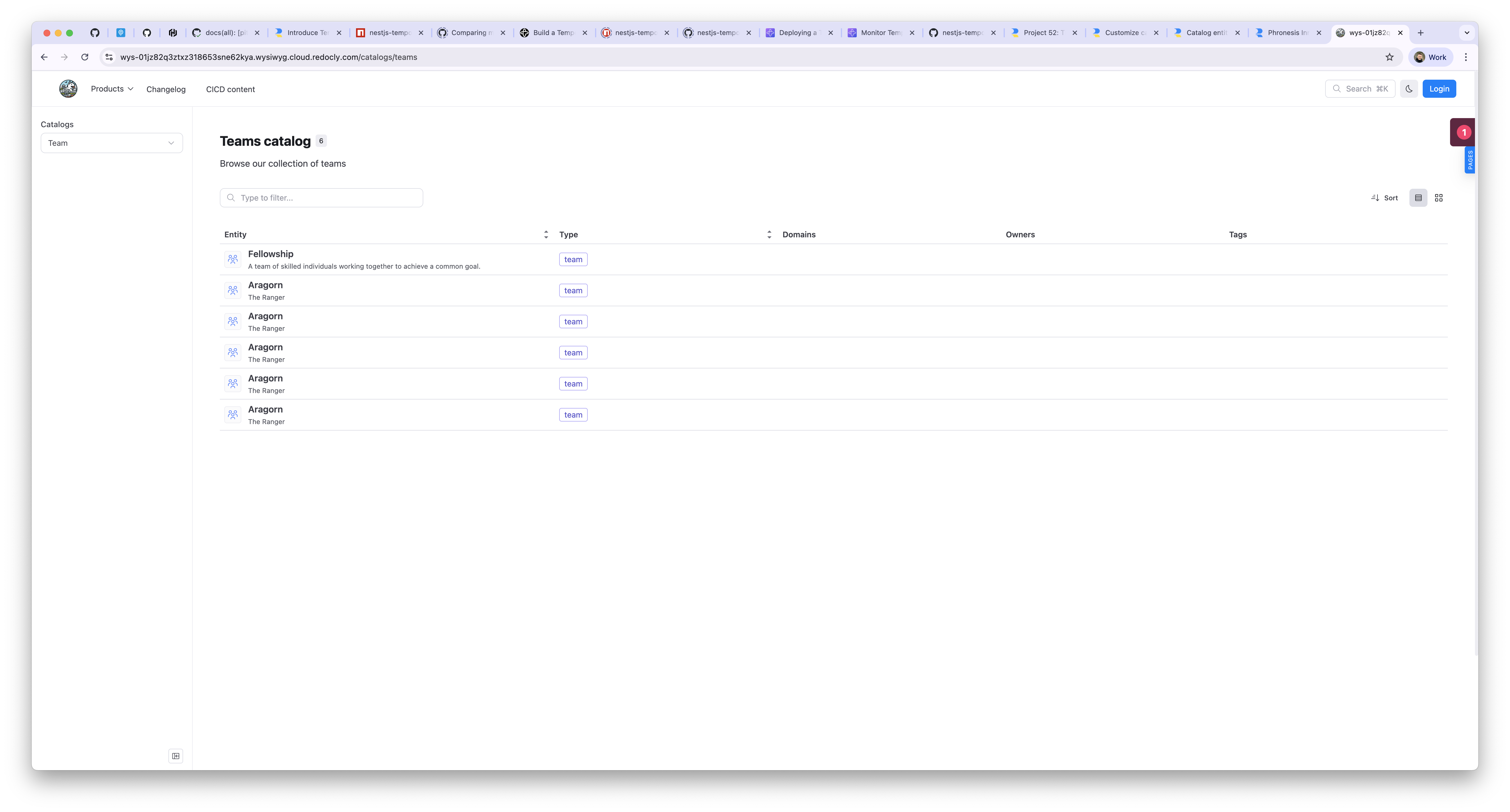Open the Fellowship team entry

pos(270,254)
